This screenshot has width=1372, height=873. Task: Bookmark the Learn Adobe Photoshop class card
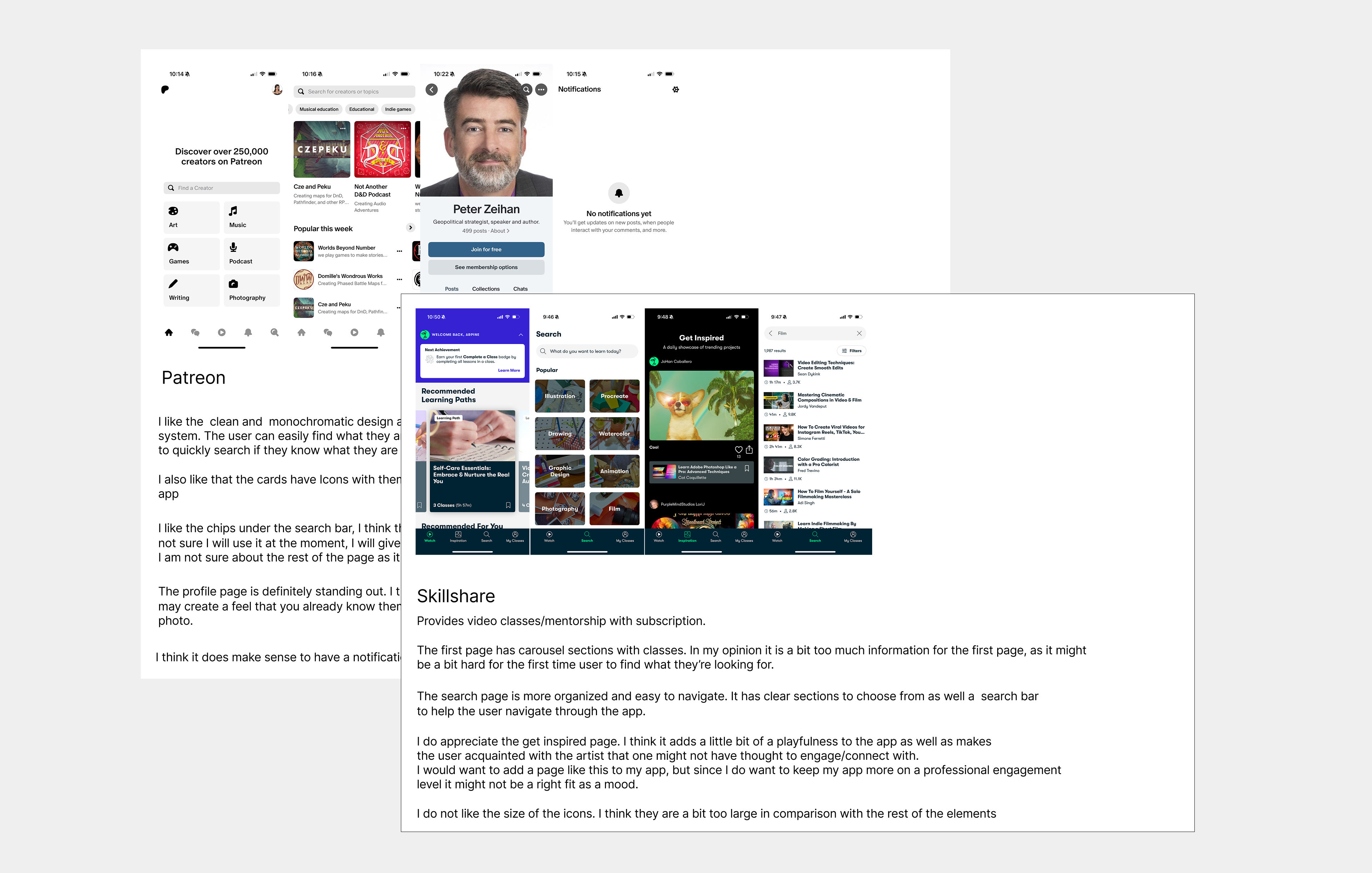pos(746,468)
